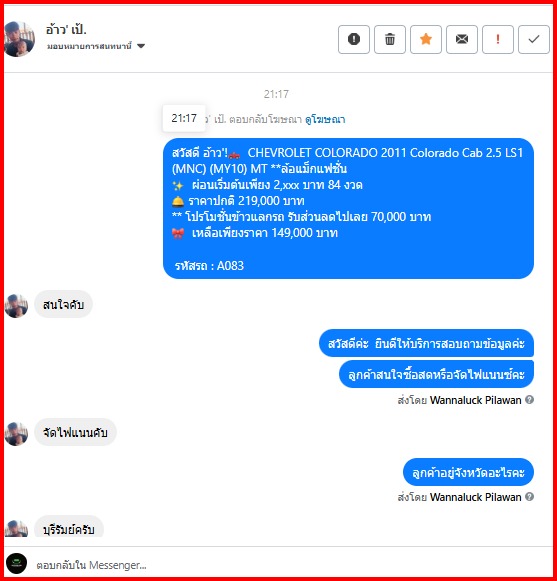Select the ลูกค้าอยู่จังหวัดอะไรคะ message bubble

pyautogui.click(x=468, y=472)
